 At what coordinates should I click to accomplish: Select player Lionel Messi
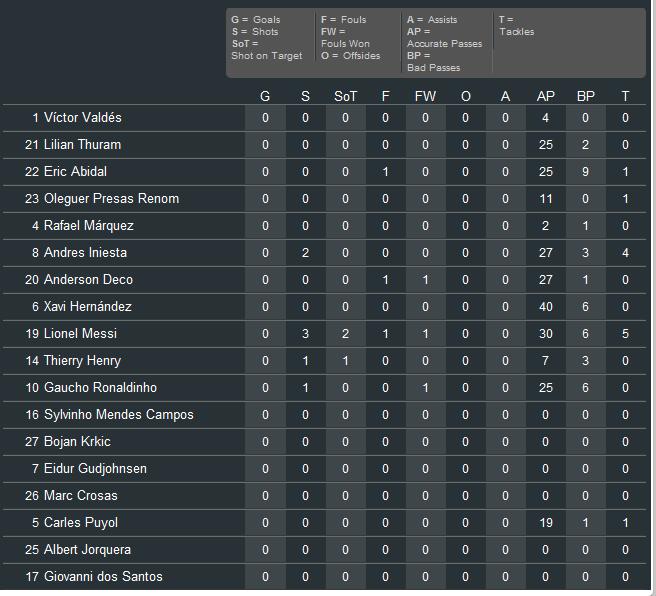80,333
